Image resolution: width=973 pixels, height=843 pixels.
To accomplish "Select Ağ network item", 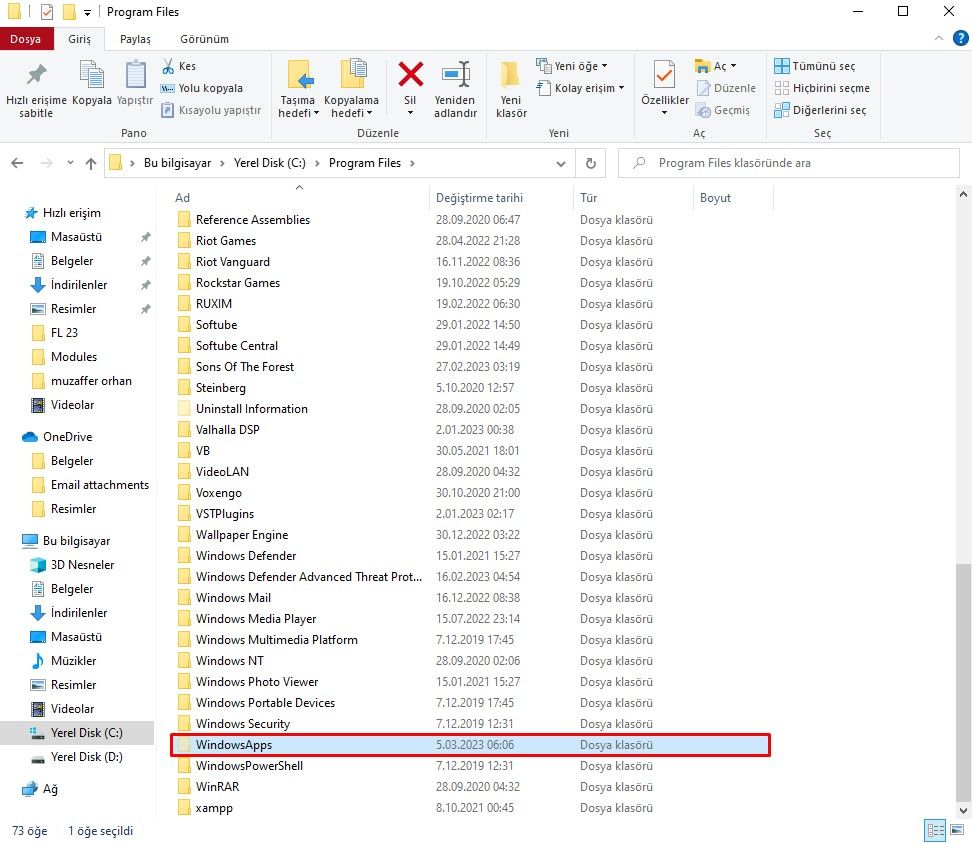I will [x=50, y=790].
